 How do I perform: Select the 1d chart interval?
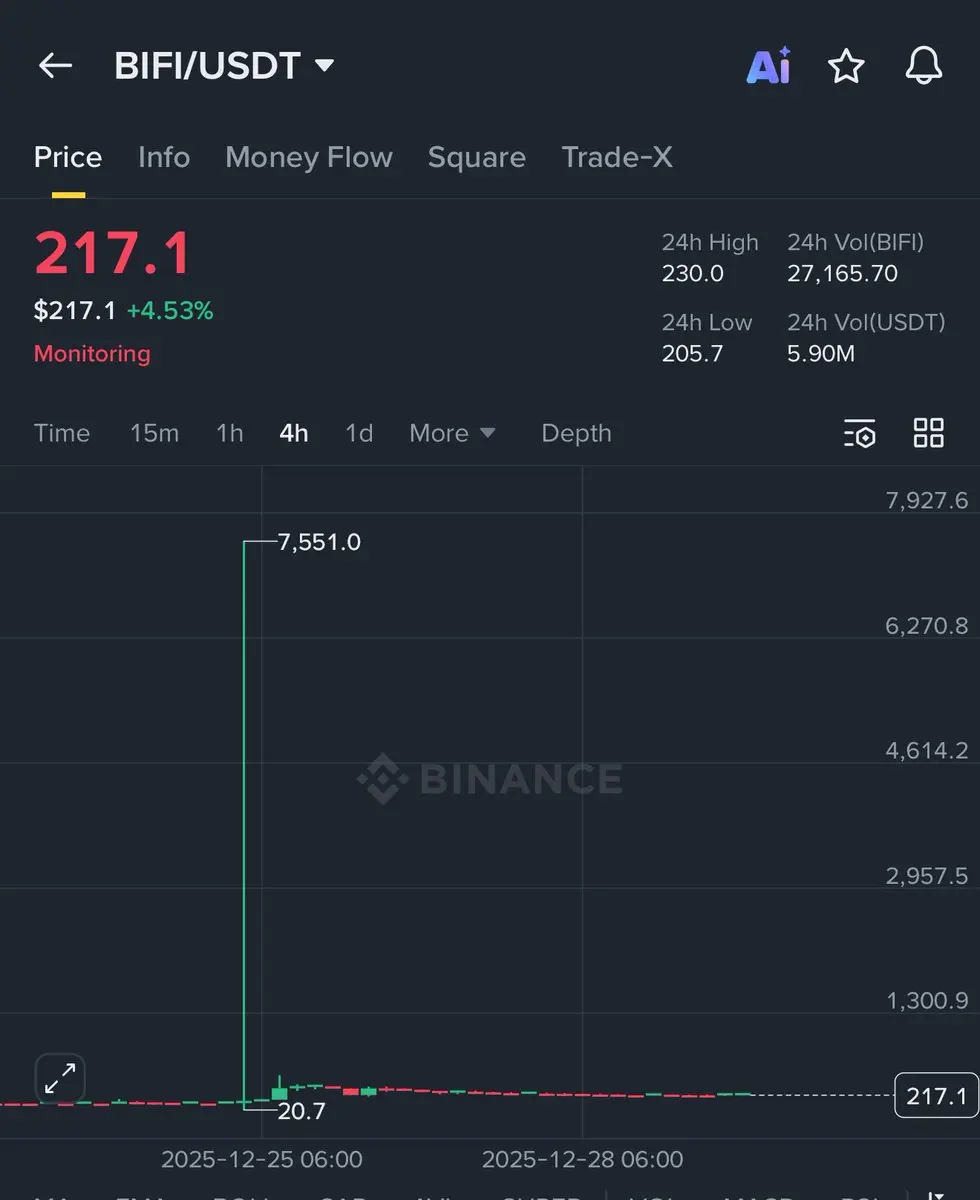[x=358, y=433]
